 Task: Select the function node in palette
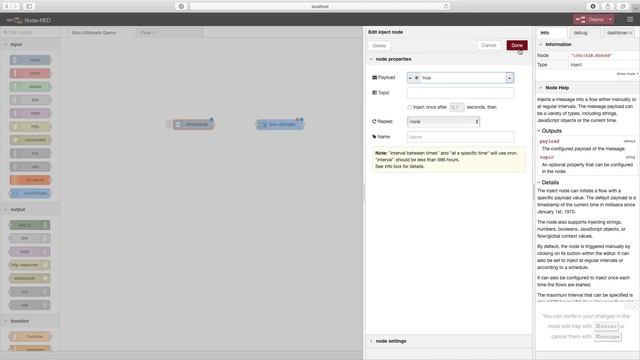(31, 336)
